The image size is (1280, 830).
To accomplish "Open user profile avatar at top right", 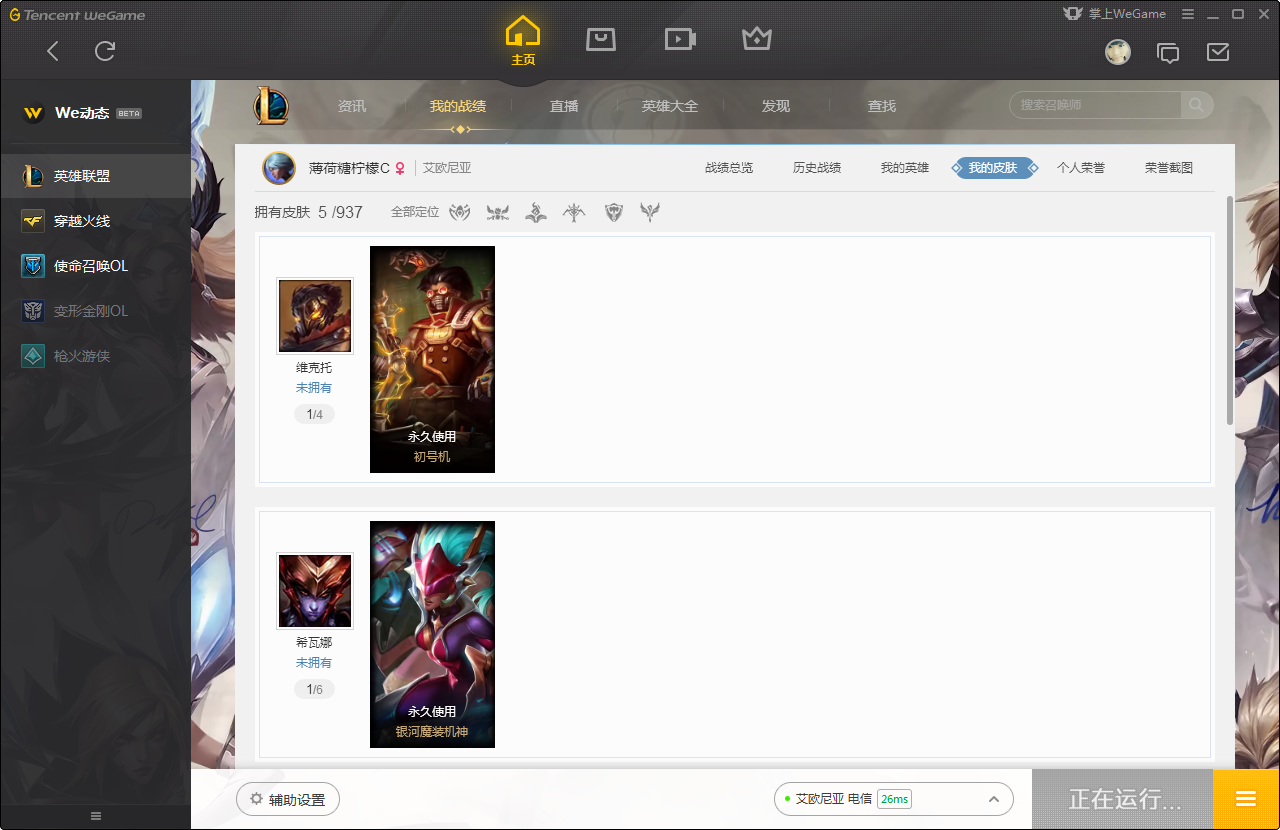I will coord(1118,52).
